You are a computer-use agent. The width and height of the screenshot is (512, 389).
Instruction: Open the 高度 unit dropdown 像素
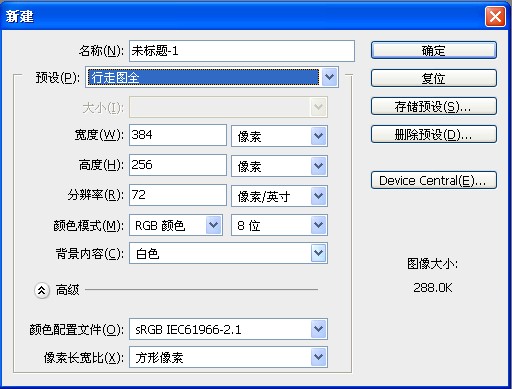click(279, 166)
